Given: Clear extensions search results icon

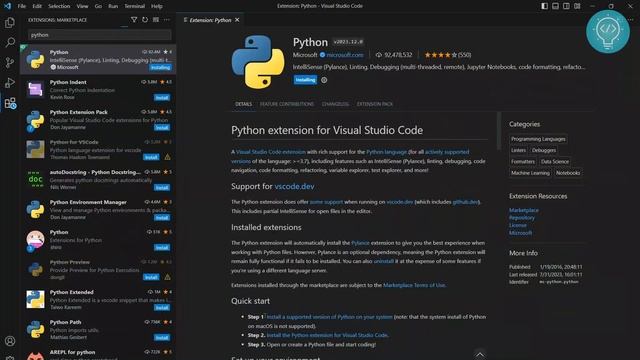Looking at the screenshot, I should (x=156, y=20).
